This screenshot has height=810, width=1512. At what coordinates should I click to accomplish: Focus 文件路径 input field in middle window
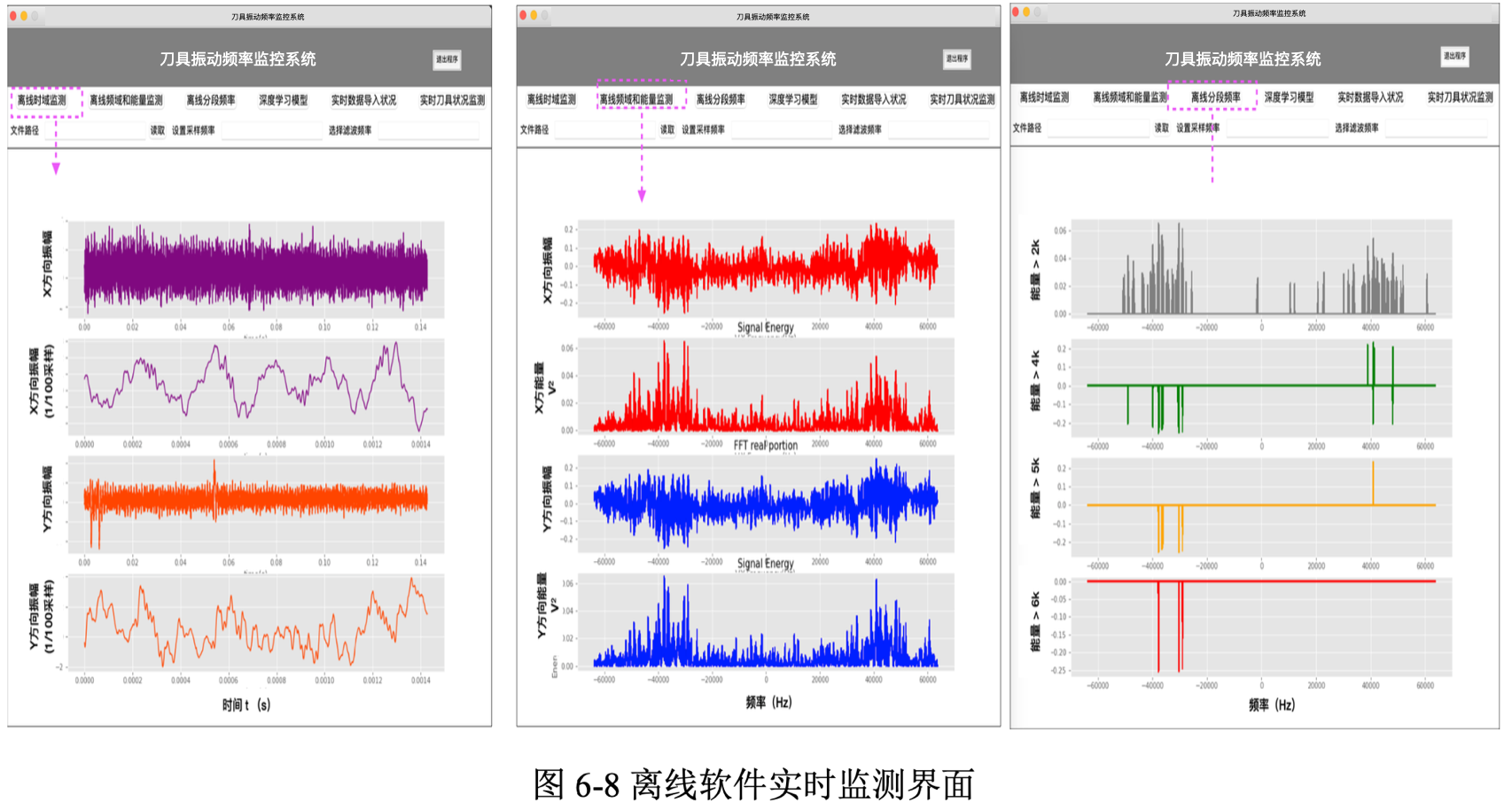(604, 129)
